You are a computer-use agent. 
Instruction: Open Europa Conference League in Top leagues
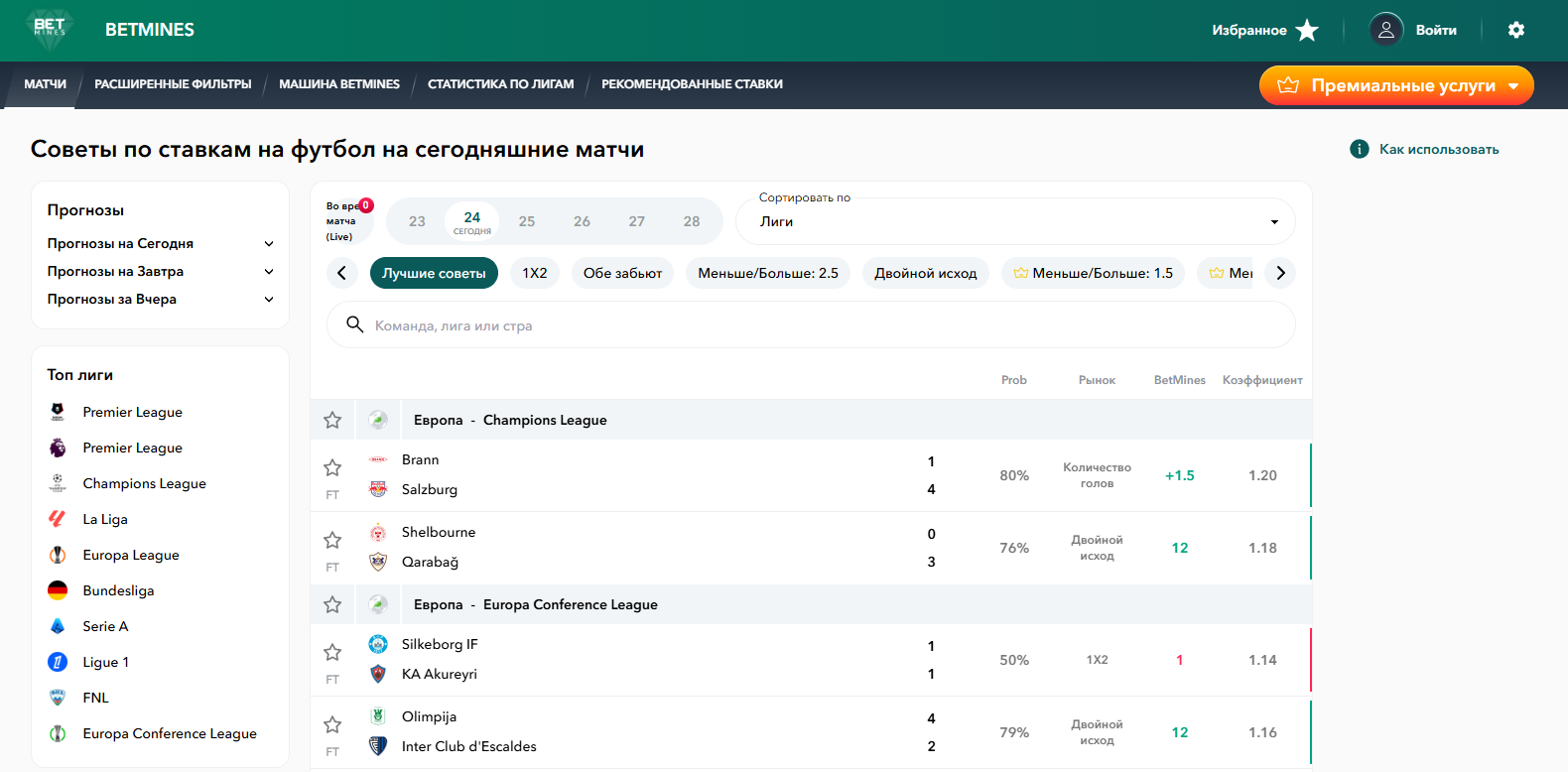click(x=170, y=733)
